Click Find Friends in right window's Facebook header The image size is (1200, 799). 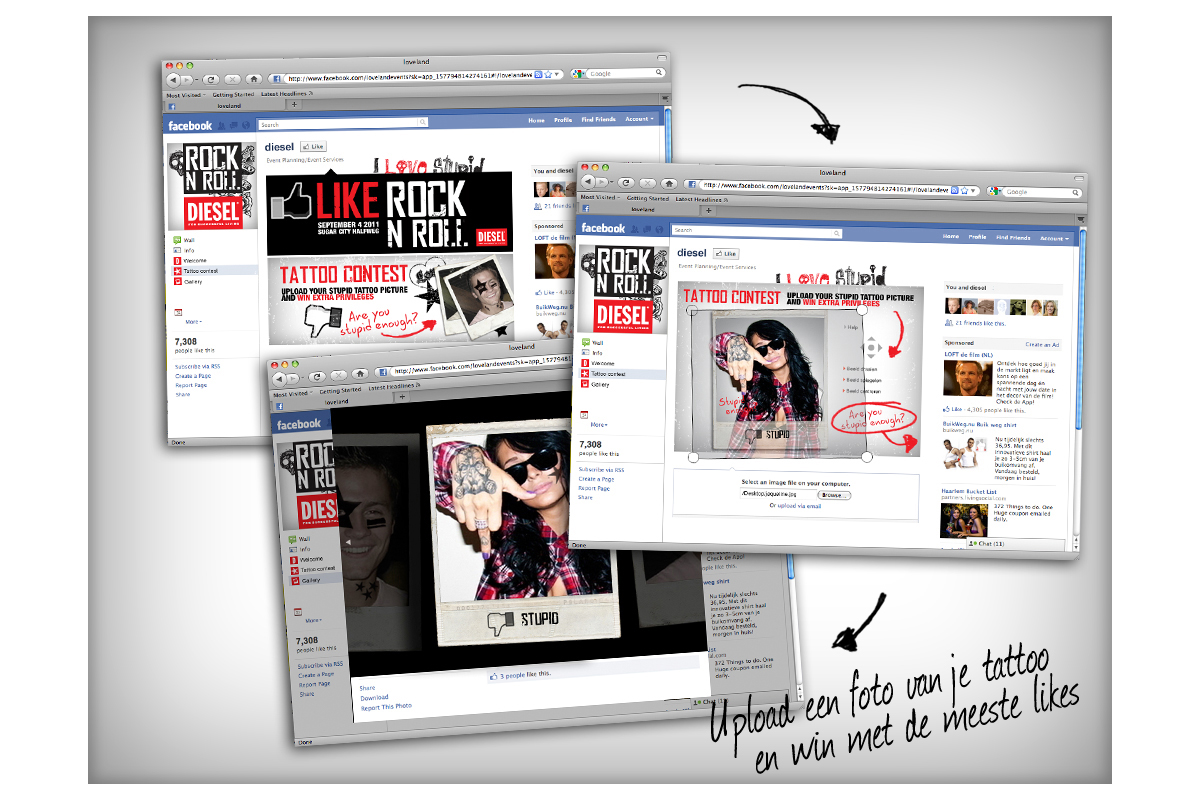(1012, 238)
